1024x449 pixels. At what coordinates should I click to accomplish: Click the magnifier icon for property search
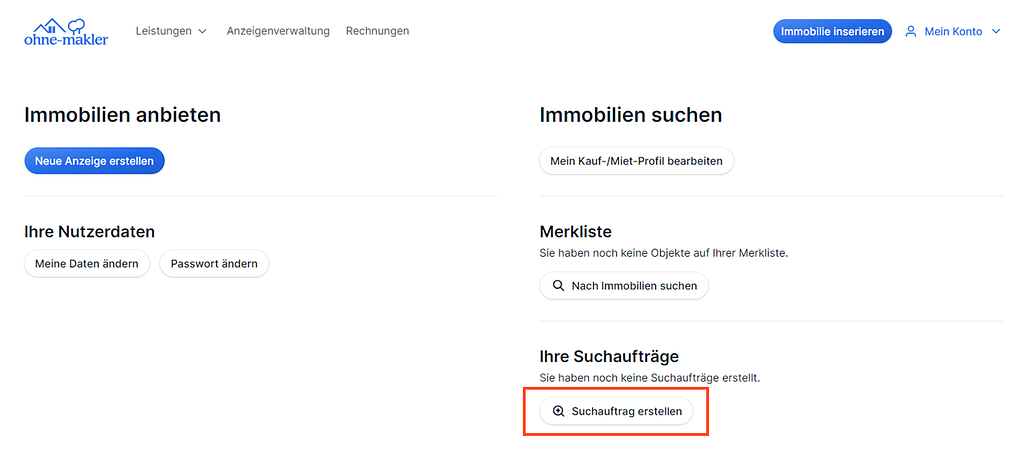click(558, 286)
